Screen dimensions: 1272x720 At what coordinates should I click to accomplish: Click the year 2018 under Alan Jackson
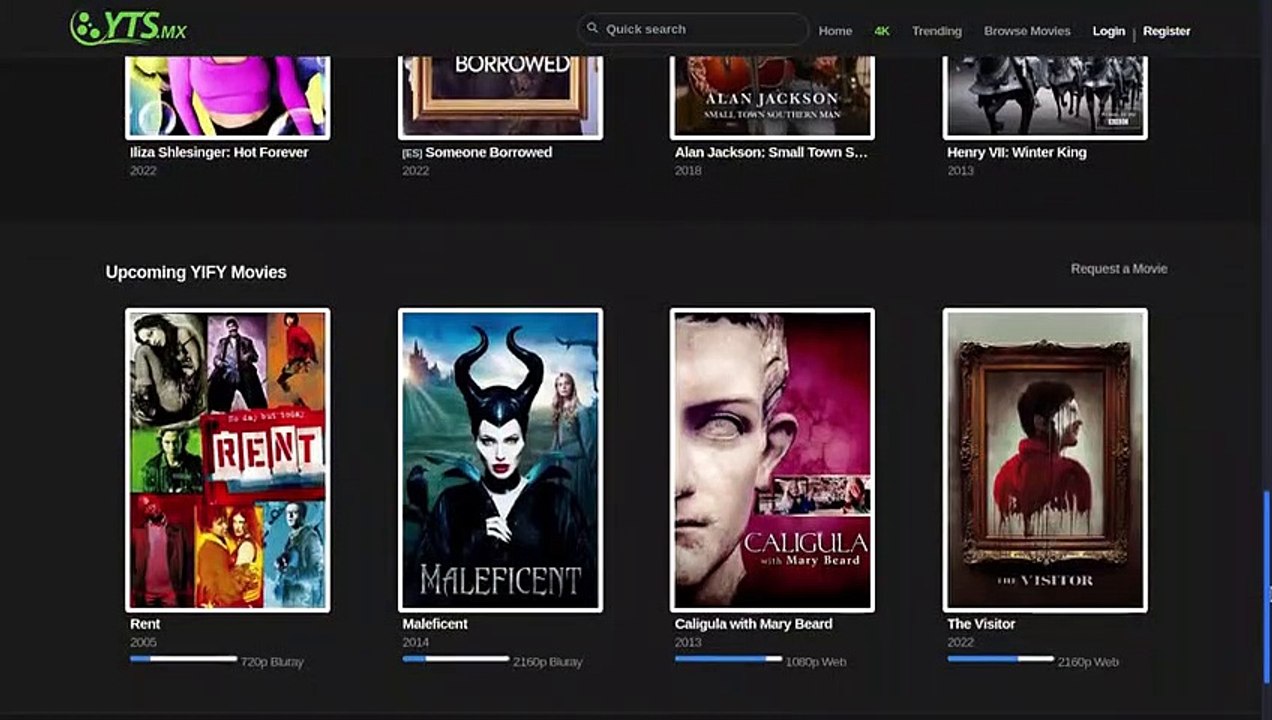click(x=688, y=171)
